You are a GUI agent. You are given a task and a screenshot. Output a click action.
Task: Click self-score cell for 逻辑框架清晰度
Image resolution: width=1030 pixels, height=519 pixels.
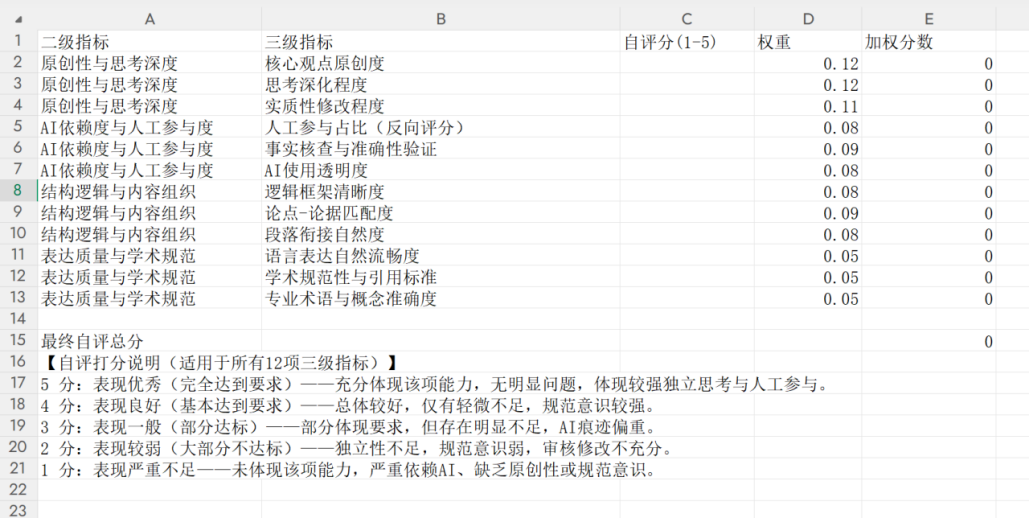[x=687, y=192]
